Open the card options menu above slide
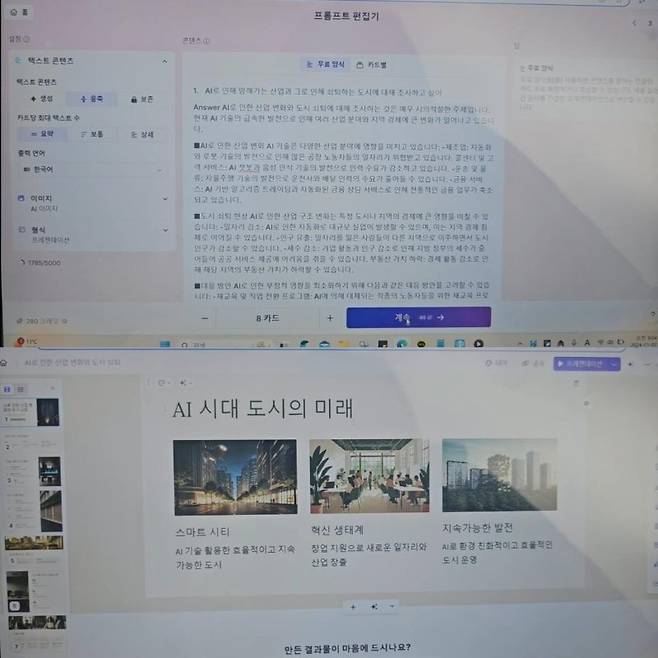 coord(163,383)
